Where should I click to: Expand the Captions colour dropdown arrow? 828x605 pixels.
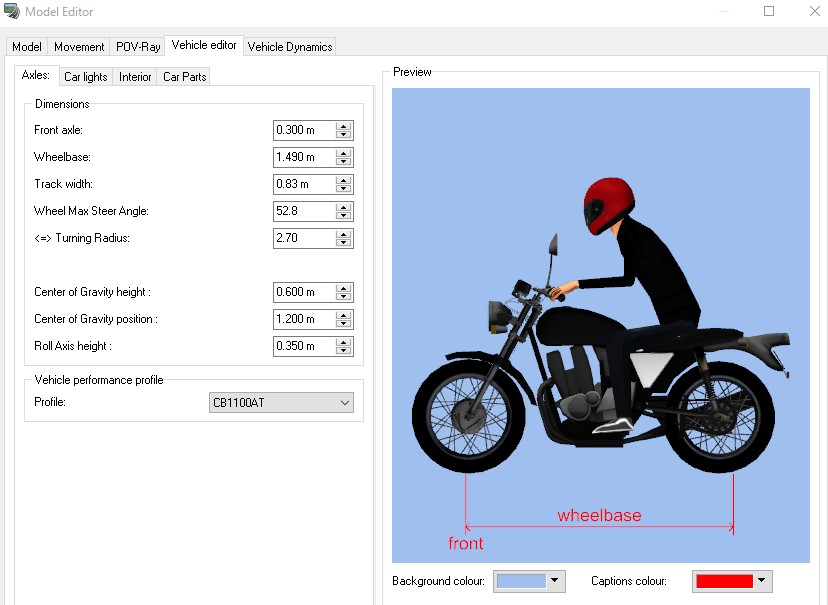[761, 581]
